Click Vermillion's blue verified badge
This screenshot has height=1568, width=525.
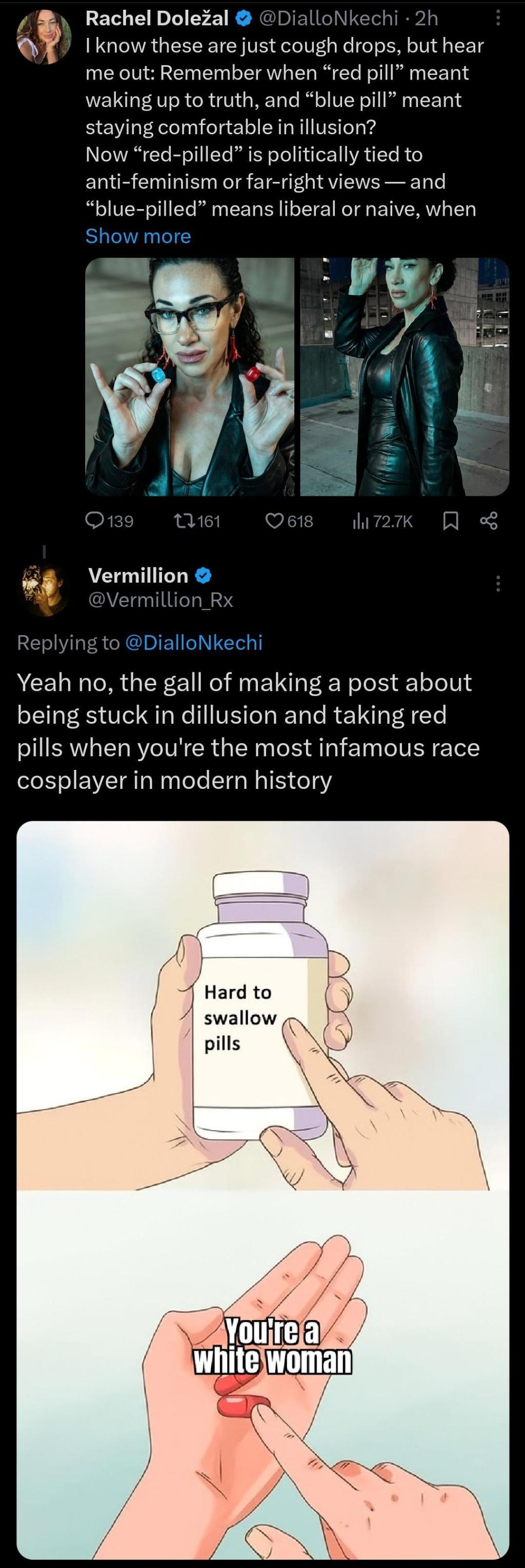[x=203, y=575]
